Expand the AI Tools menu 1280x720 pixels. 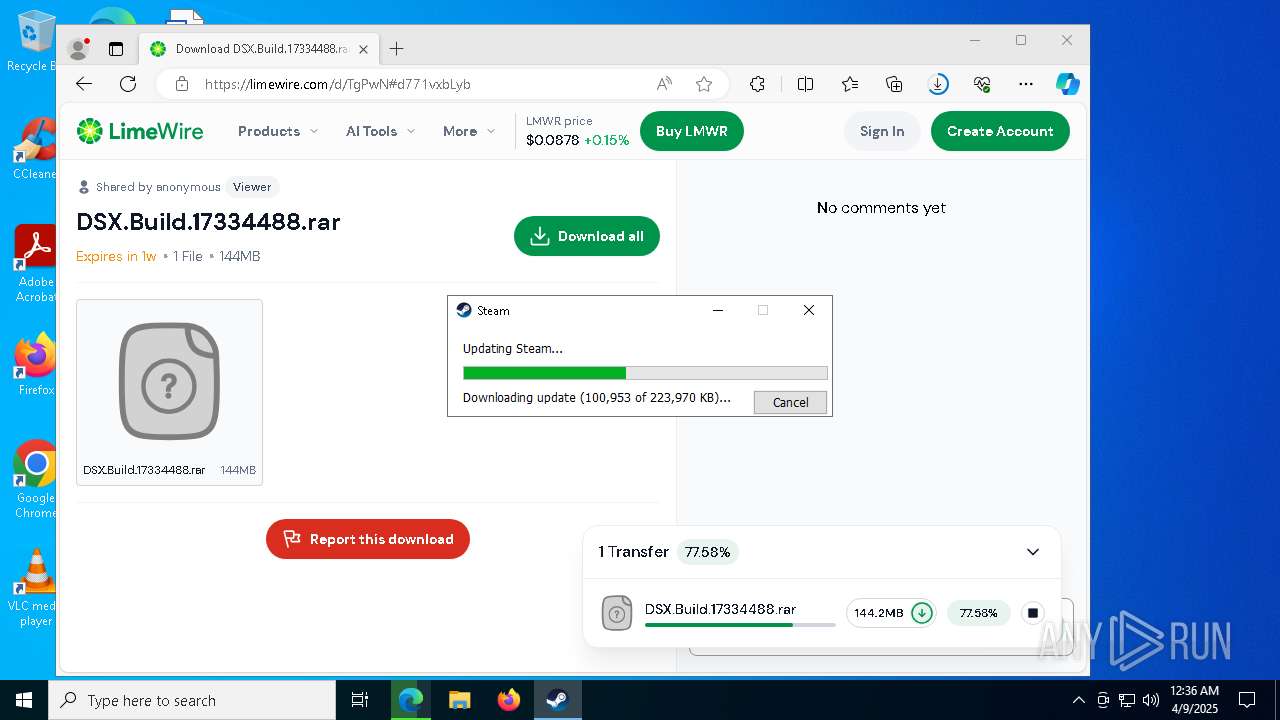(379, 131)
